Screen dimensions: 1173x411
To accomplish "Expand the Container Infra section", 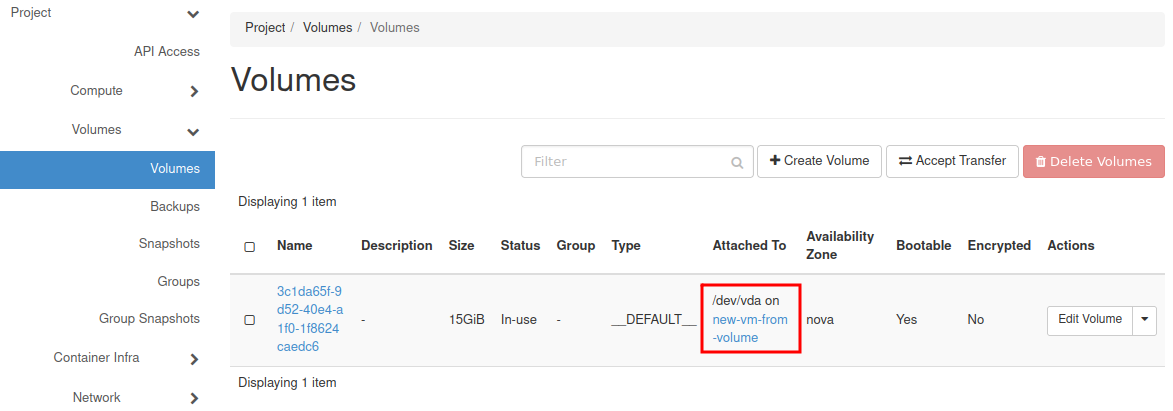I will click(x=193, y=359).
